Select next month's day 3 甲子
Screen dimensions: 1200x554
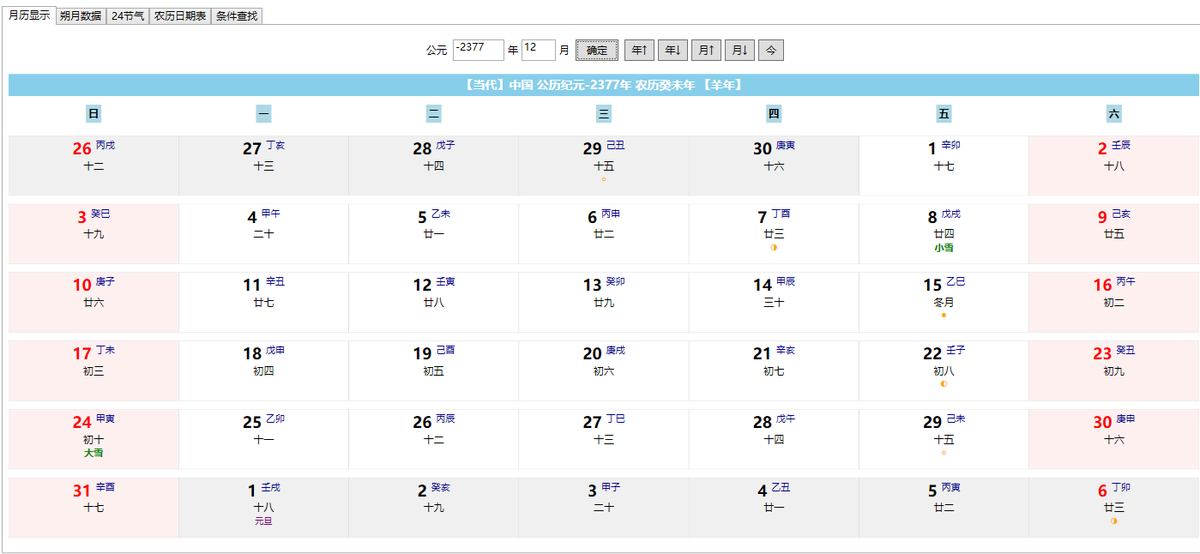[x=604, y=506]
